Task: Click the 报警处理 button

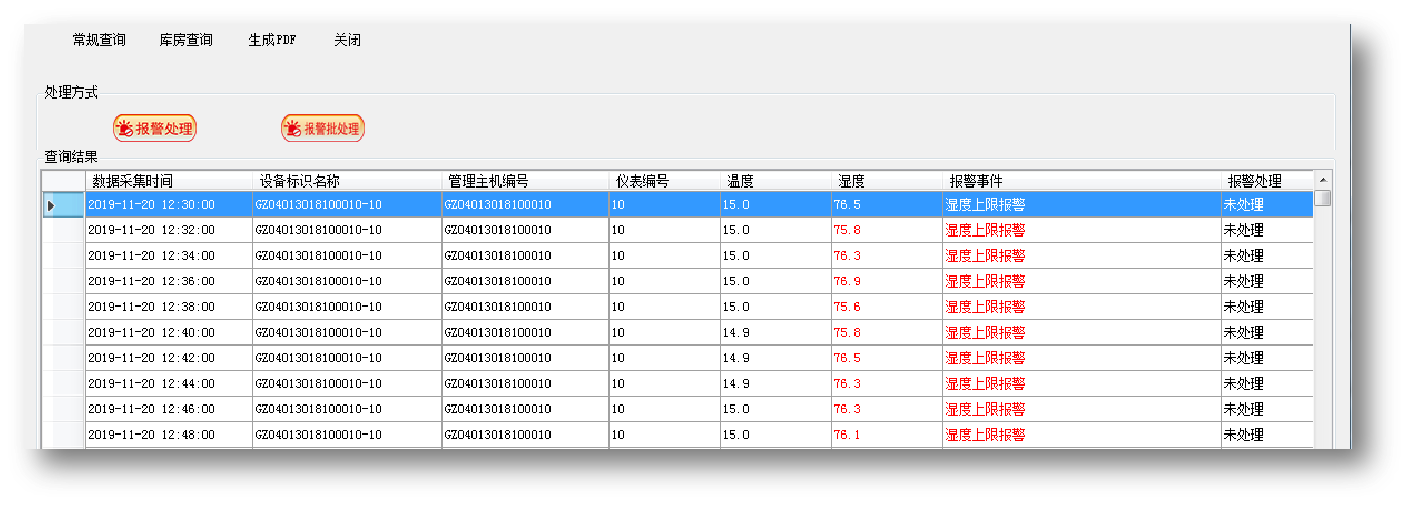Action: point(154,128)
